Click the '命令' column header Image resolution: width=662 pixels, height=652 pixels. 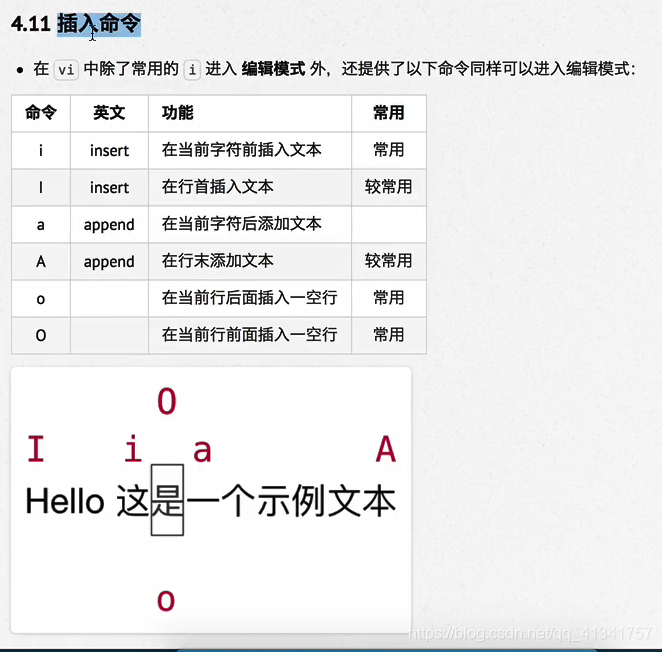(41, 113)
